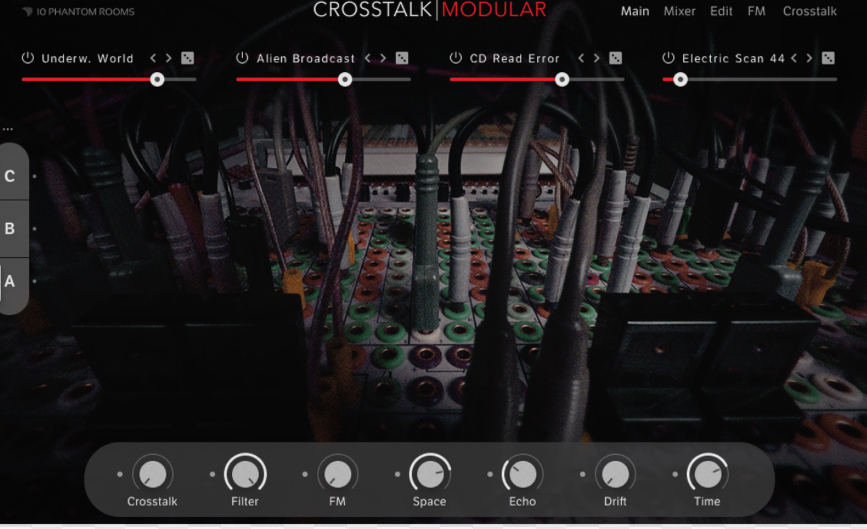867x529 pixels.
Task: Select previous sound for Electric Scan 44
Action: click(794, 58)
